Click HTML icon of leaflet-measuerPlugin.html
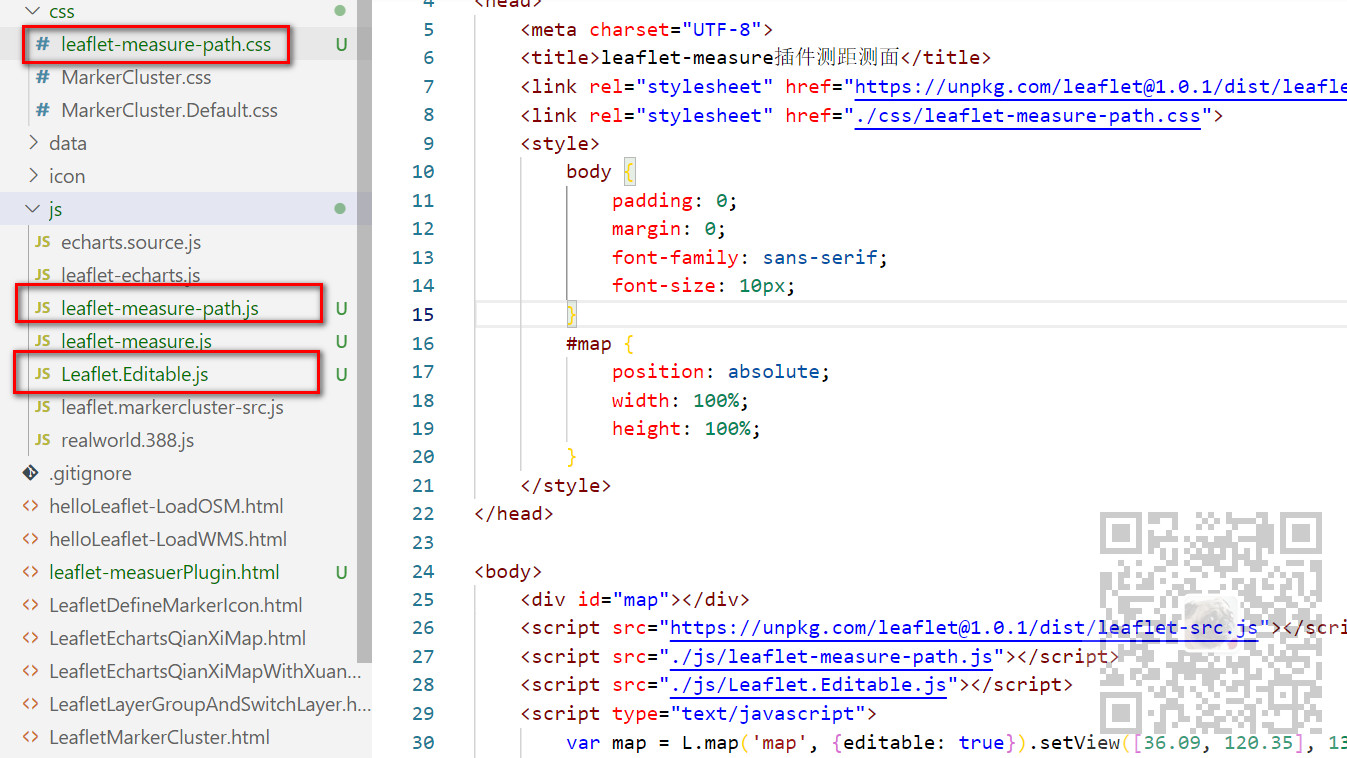 pyautogui.click(x=30, y=572)
